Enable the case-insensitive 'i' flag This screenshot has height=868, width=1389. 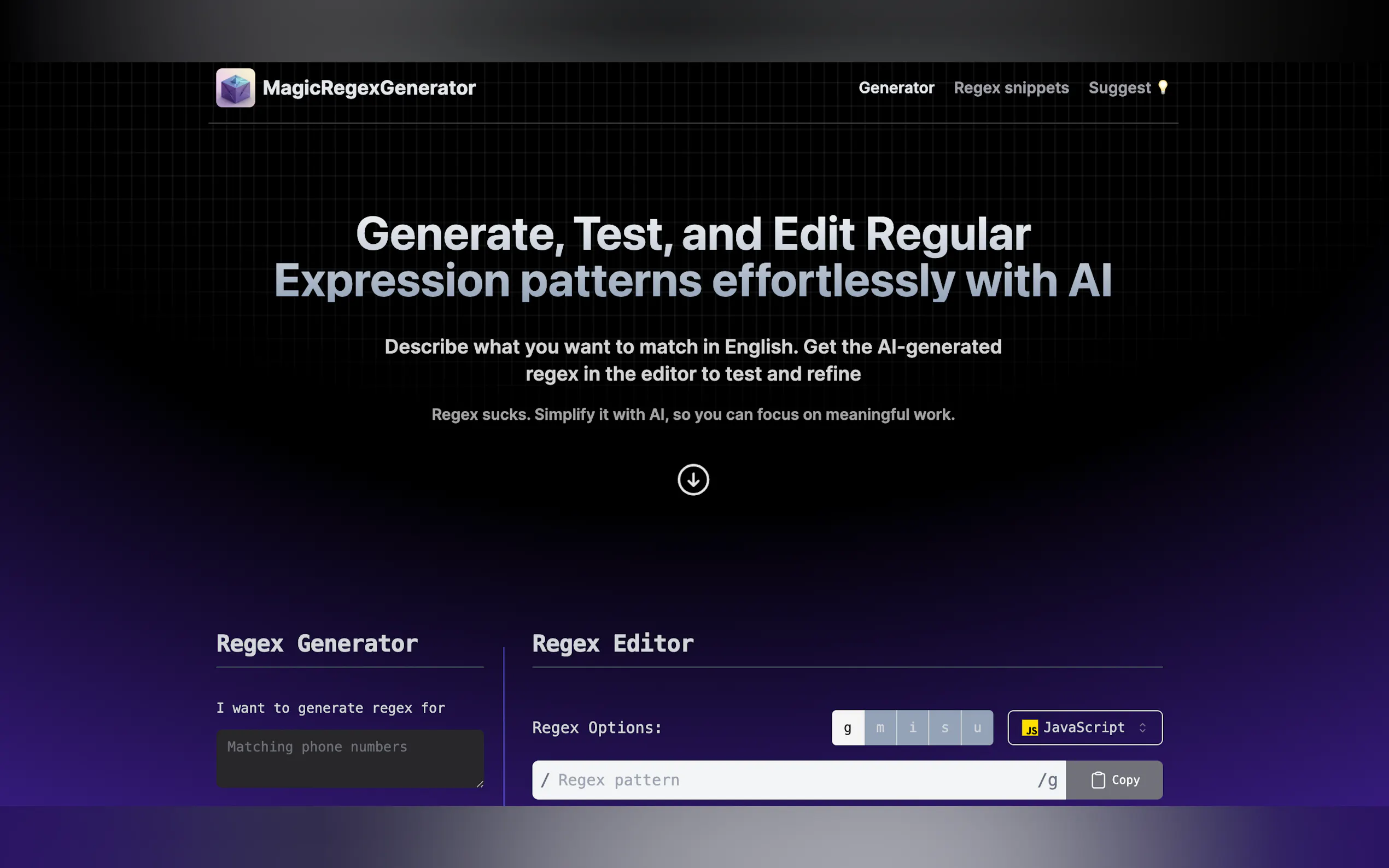pos(912,728)
